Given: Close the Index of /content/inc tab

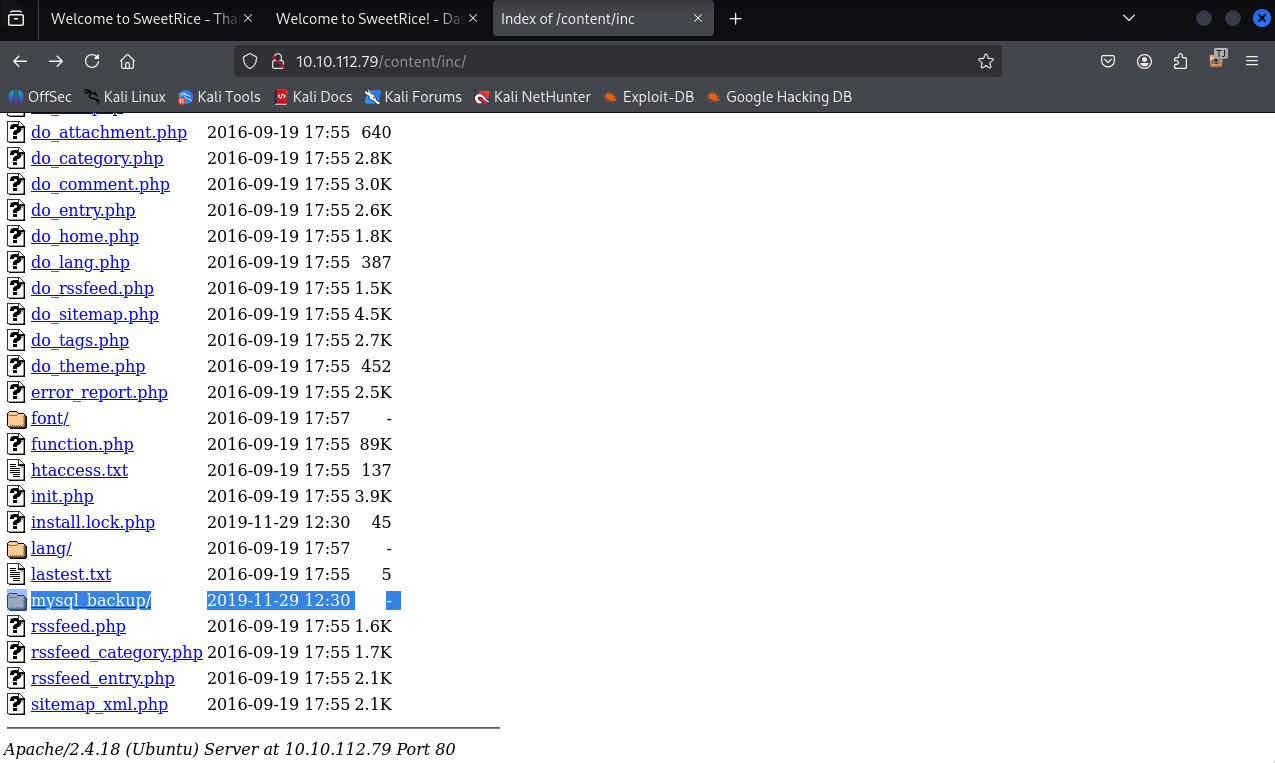Looking at the screenshot, I should click(x=698, y=19).
